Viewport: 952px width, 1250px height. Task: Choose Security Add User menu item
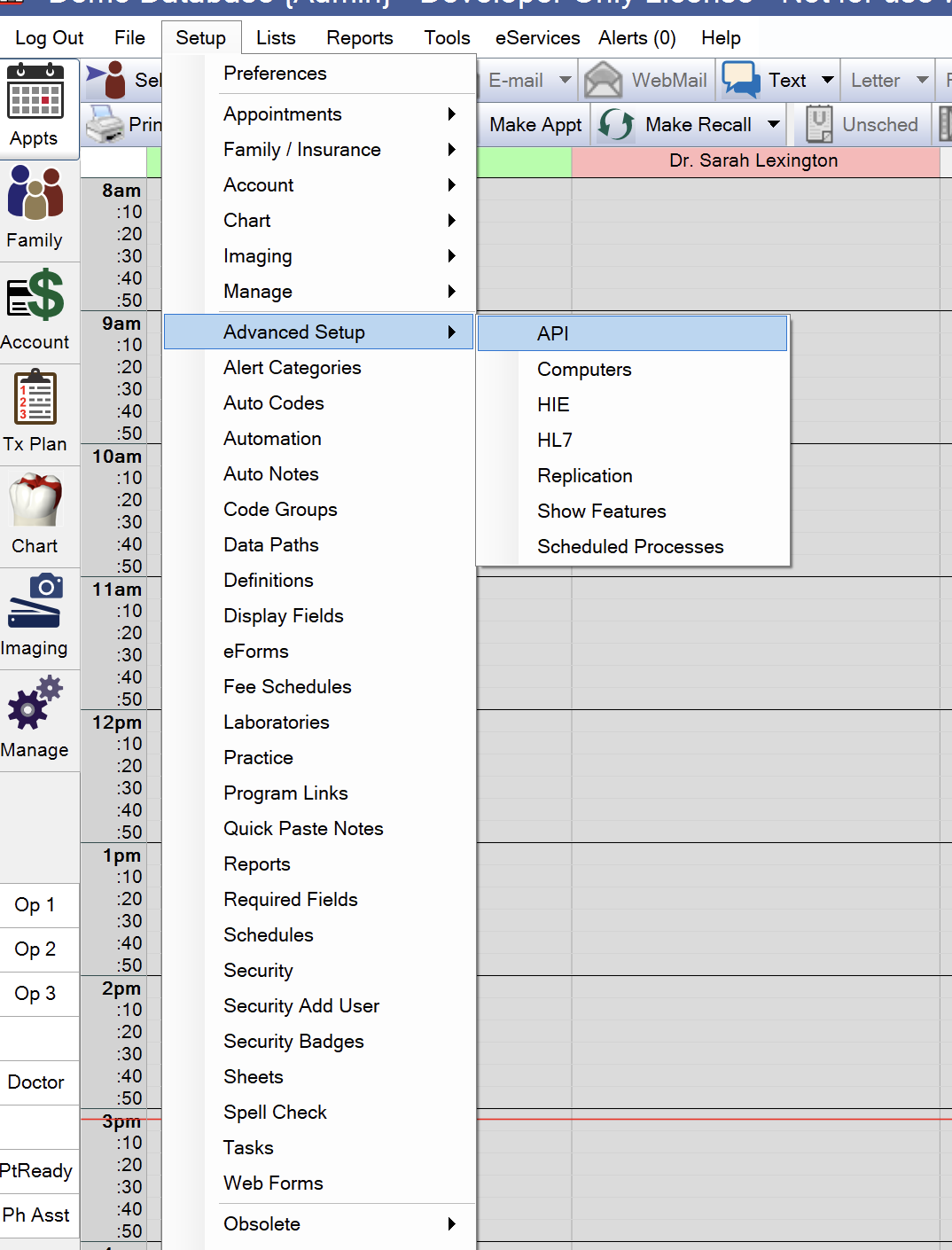(319, 1006)
